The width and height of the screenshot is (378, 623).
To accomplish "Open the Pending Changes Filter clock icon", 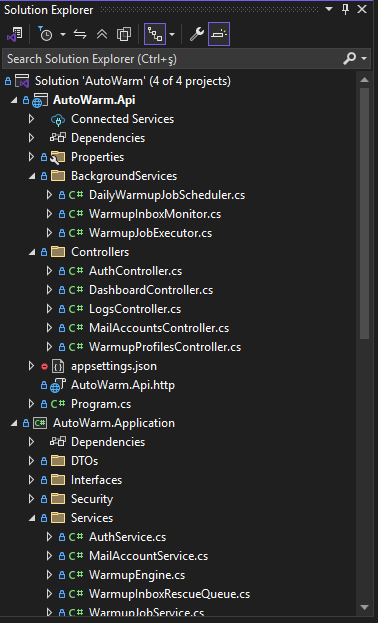I will click(x=45, y=35).
